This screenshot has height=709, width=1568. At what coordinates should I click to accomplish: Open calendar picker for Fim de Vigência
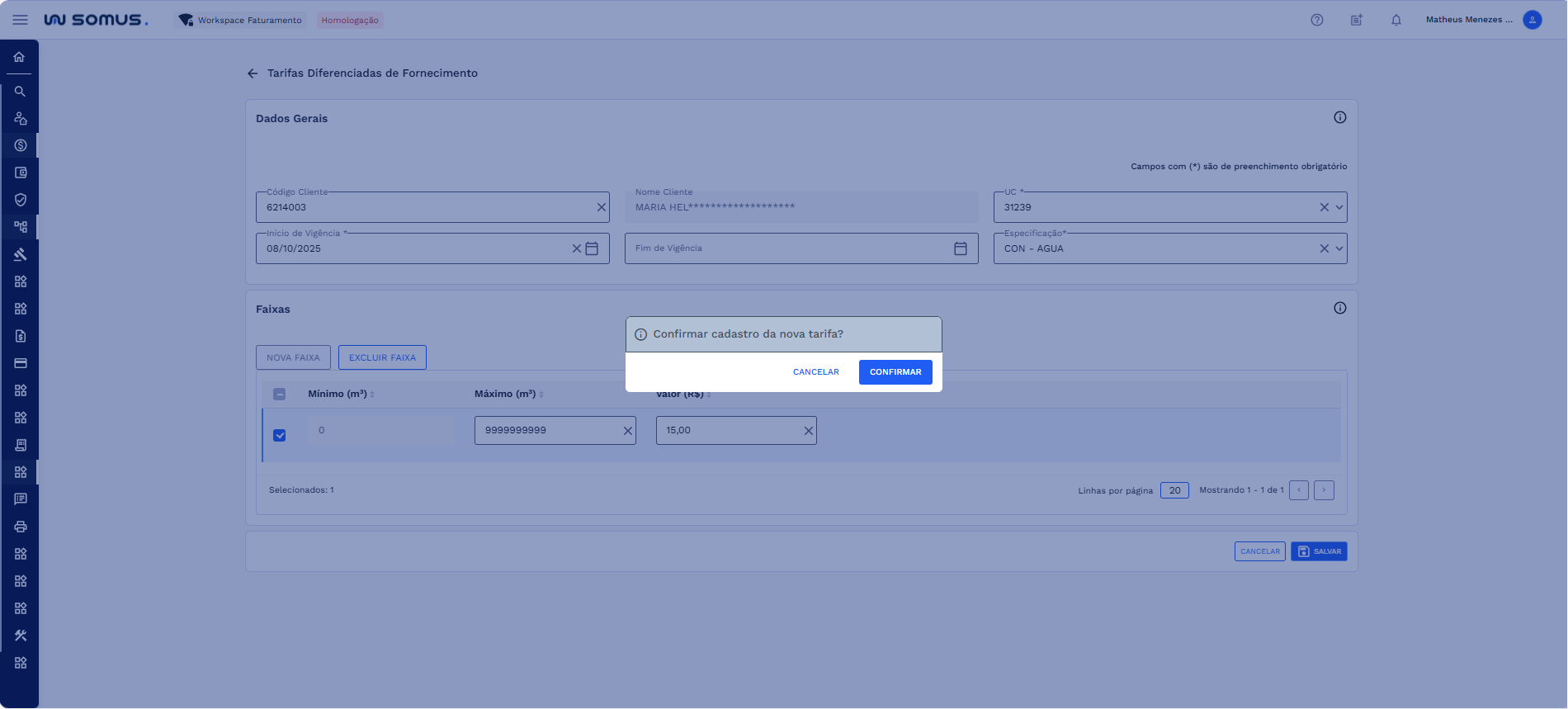[x=960, y=248]
